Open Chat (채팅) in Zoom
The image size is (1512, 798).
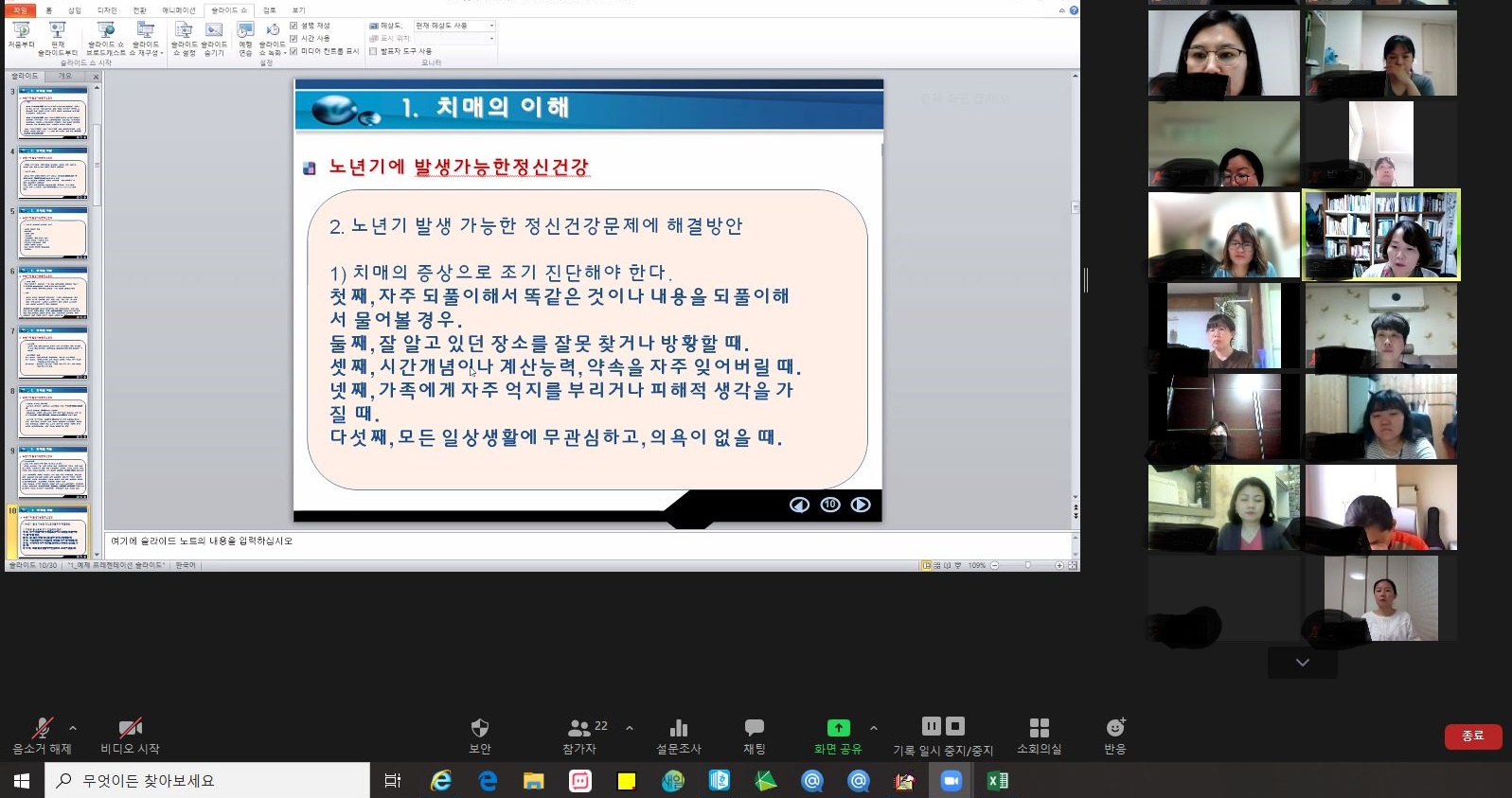coord(755,736)
